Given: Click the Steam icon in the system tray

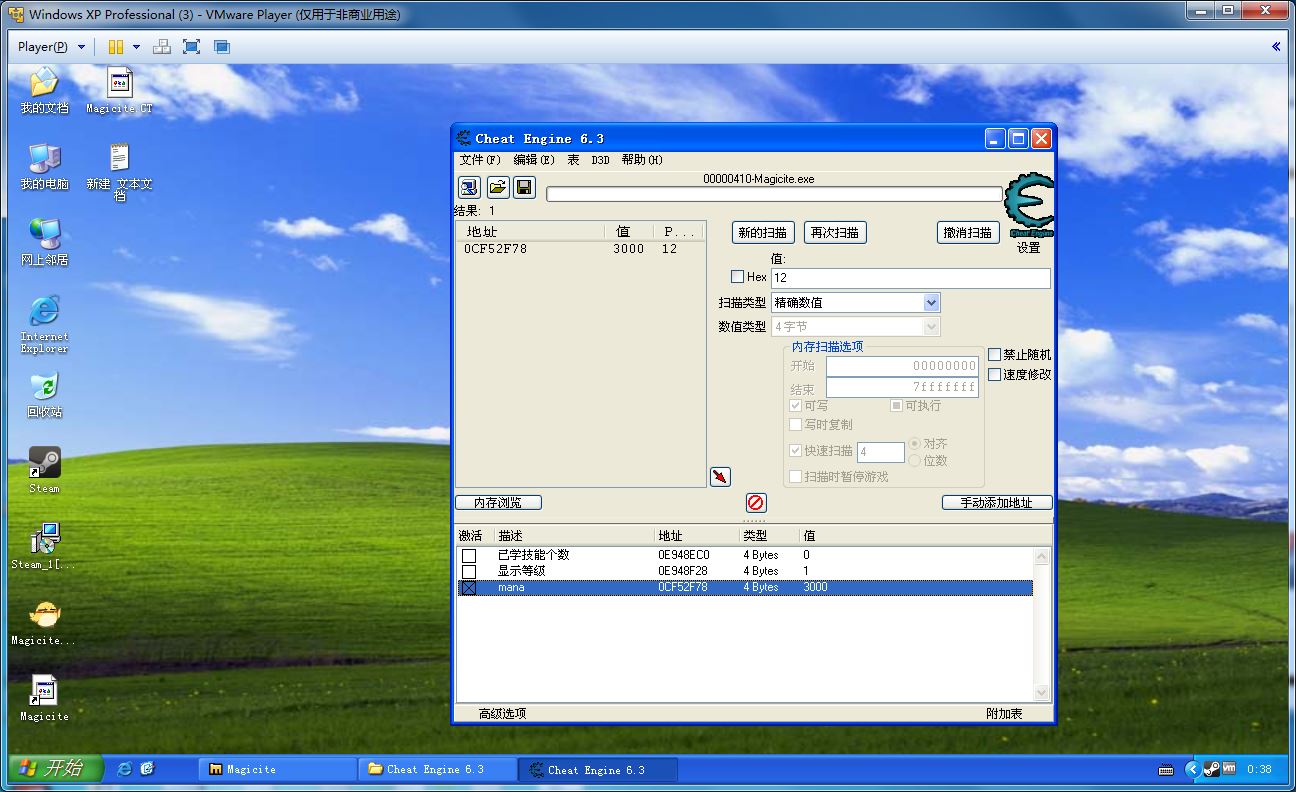Looking at the screenshot, I should (x=1210, y=769).
